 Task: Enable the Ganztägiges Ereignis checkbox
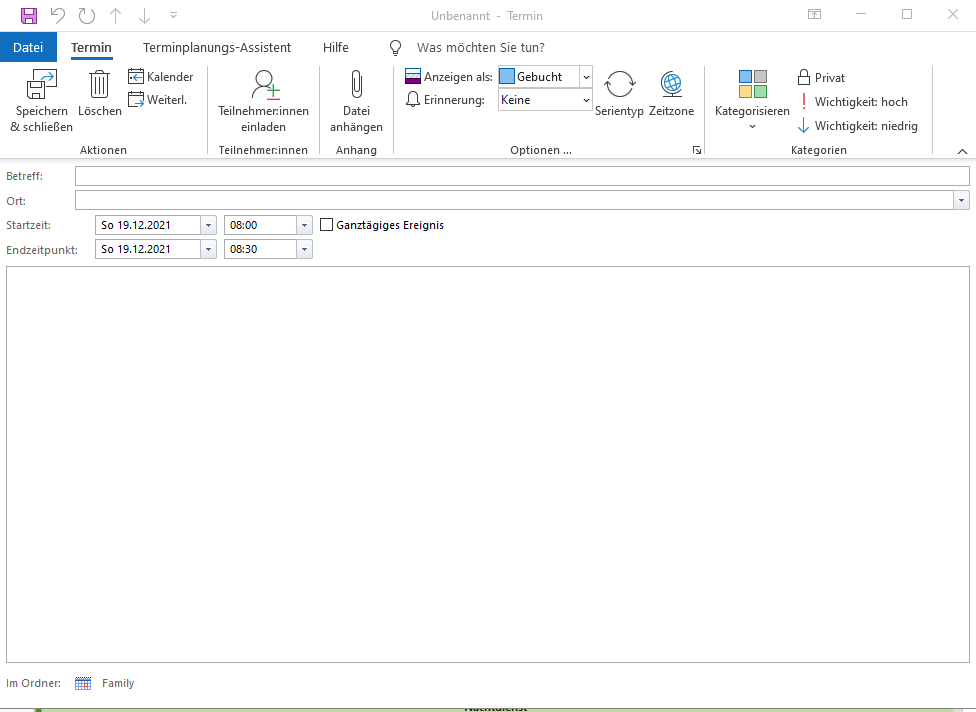point(326,225)
